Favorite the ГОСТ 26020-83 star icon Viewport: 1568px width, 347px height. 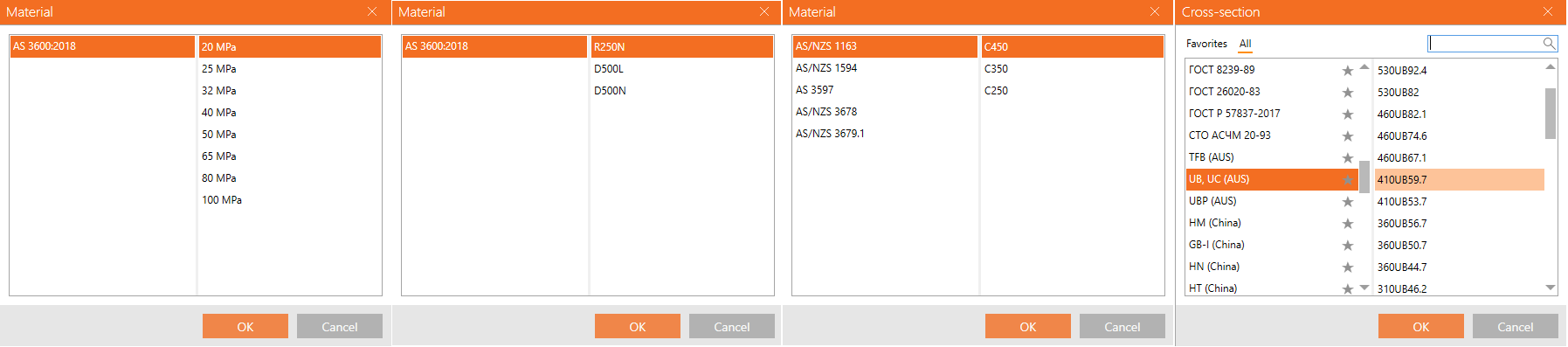(1347, 92)
